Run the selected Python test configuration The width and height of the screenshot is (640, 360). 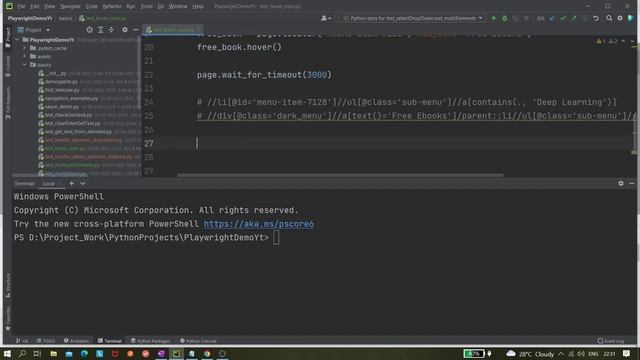494,18
